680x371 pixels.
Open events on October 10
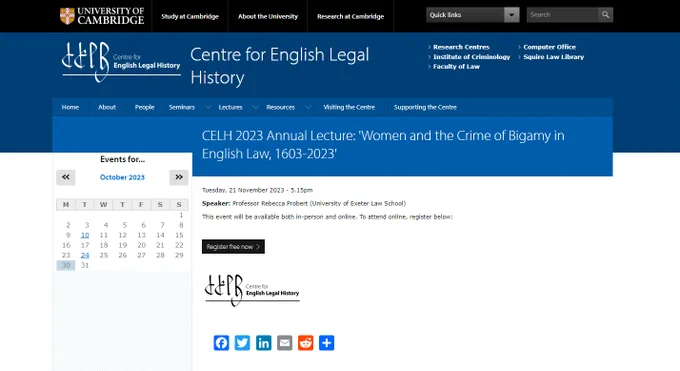tap(85, 235)
